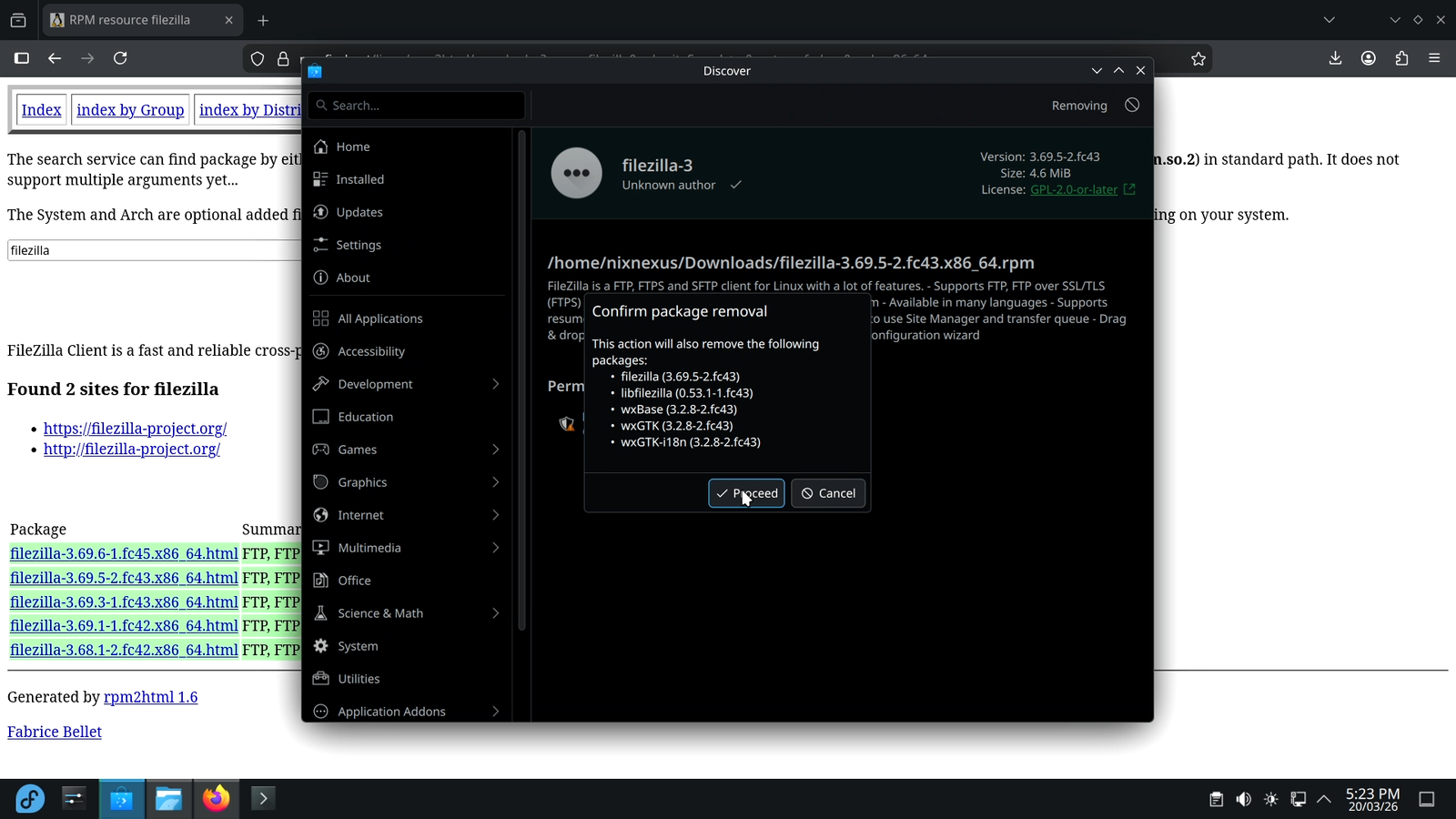Expand Multimedia subcategories chevron

pyautogui.click(x=496, y=548)
